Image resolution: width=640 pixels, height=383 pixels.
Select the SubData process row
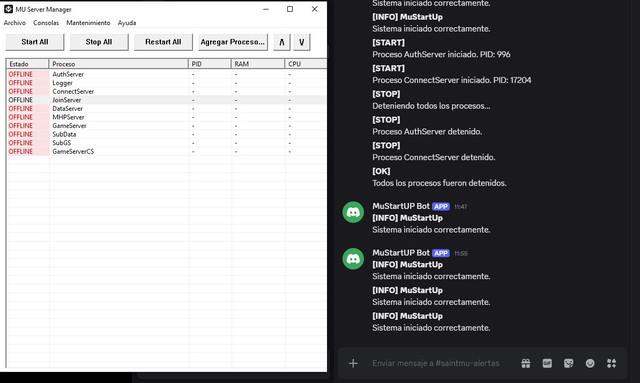click(167, 134)
